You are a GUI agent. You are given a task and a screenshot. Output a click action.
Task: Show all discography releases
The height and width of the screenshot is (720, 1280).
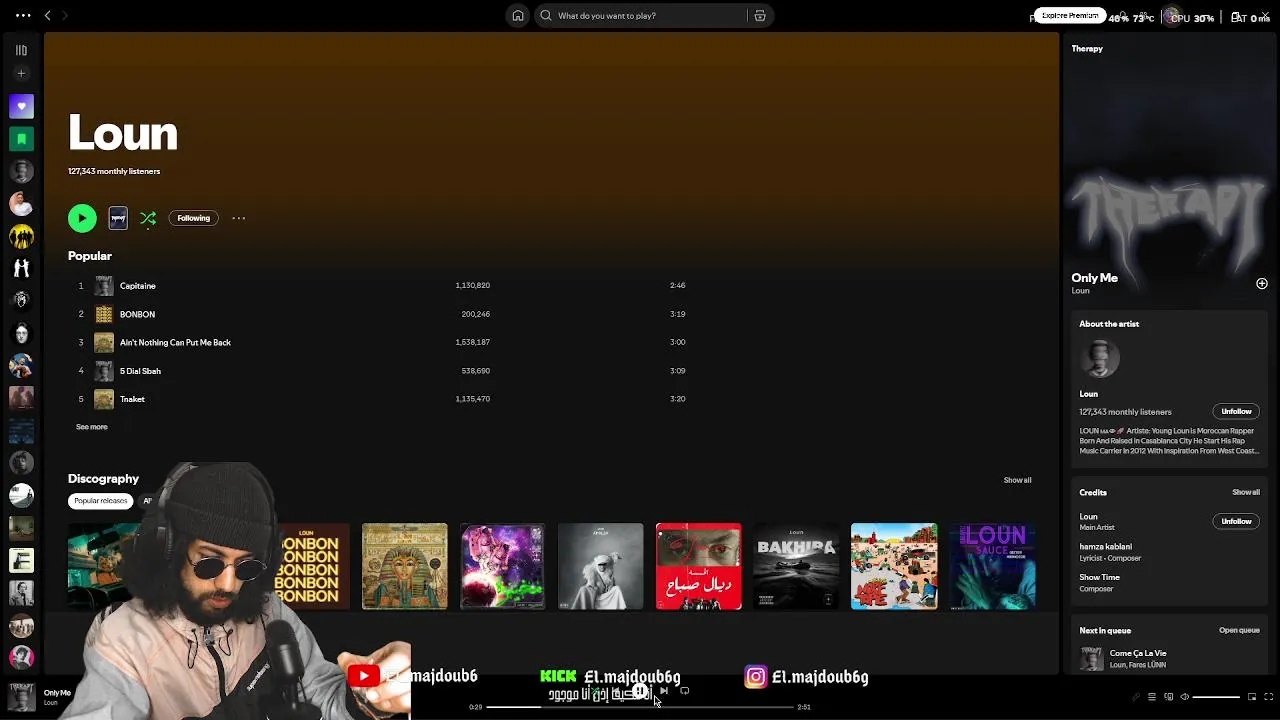[1017, 480]
